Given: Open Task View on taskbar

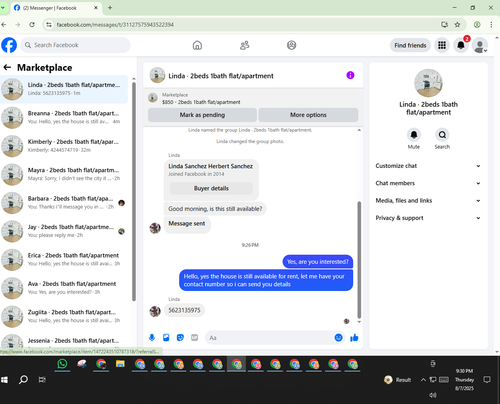Looking at the screenshot, I should pos(42,379).
